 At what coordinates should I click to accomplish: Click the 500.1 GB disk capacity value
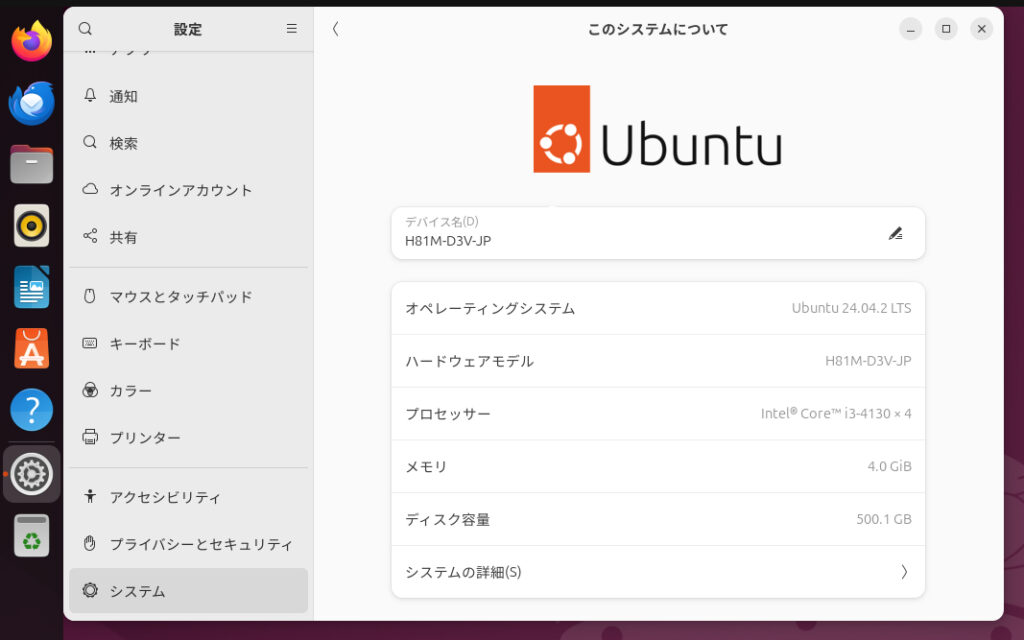point(884,519)
